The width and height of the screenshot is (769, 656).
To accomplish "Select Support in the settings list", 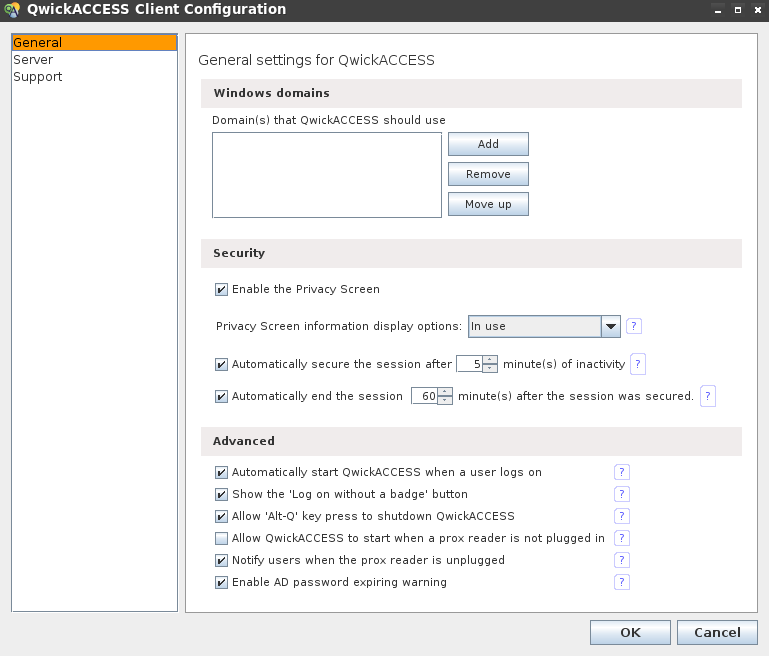I will [94, 77].
